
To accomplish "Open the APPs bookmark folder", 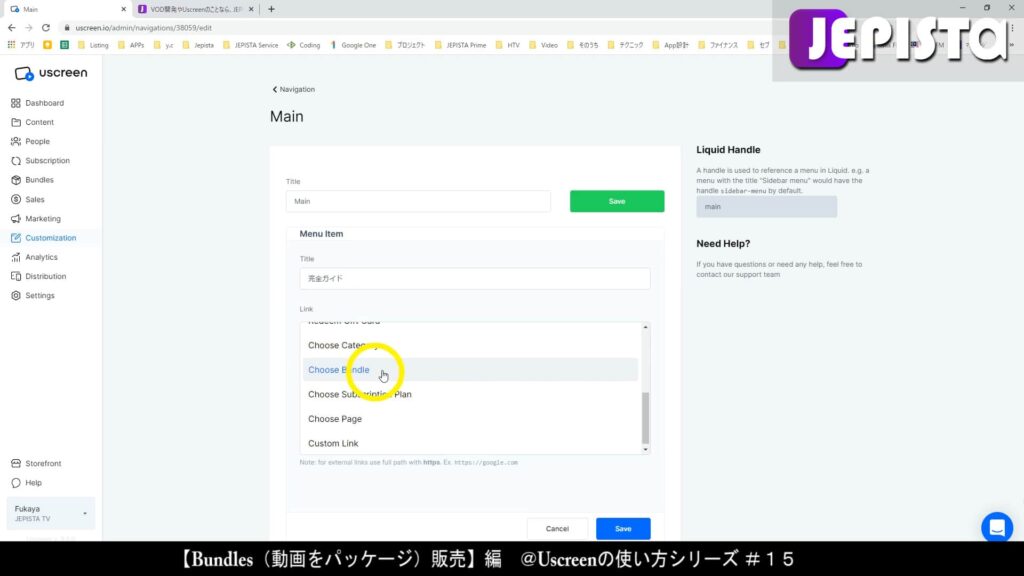I will [131, 45].
